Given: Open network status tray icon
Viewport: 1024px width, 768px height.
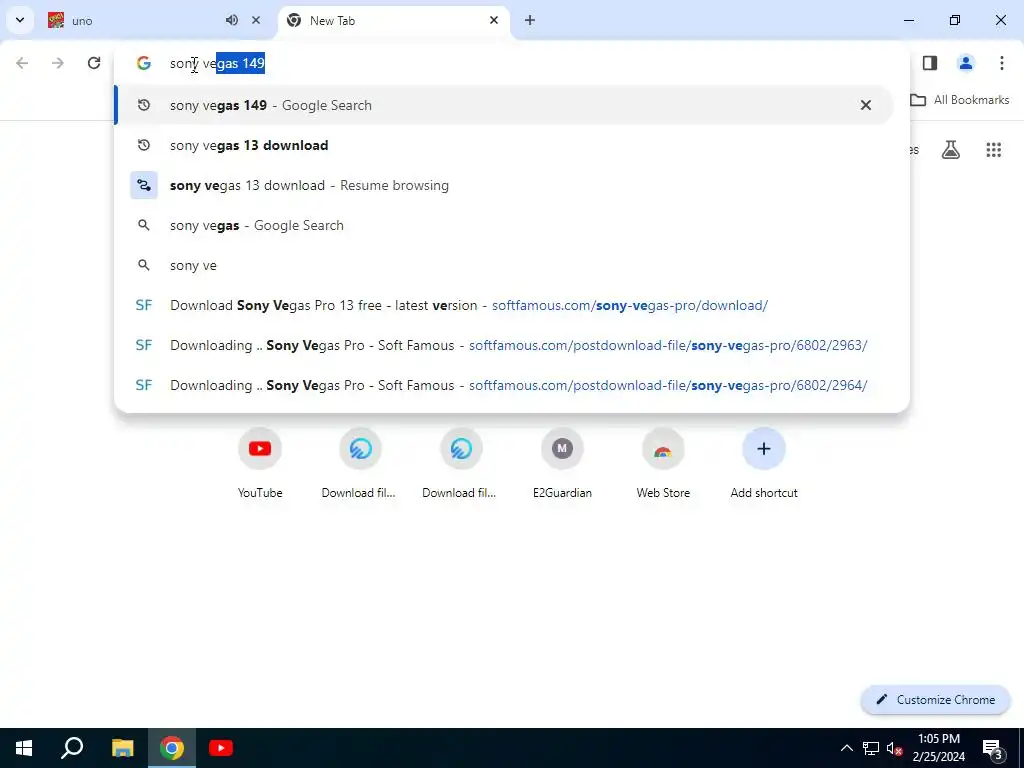Looking at the screenshot, I should click(871, 748).
